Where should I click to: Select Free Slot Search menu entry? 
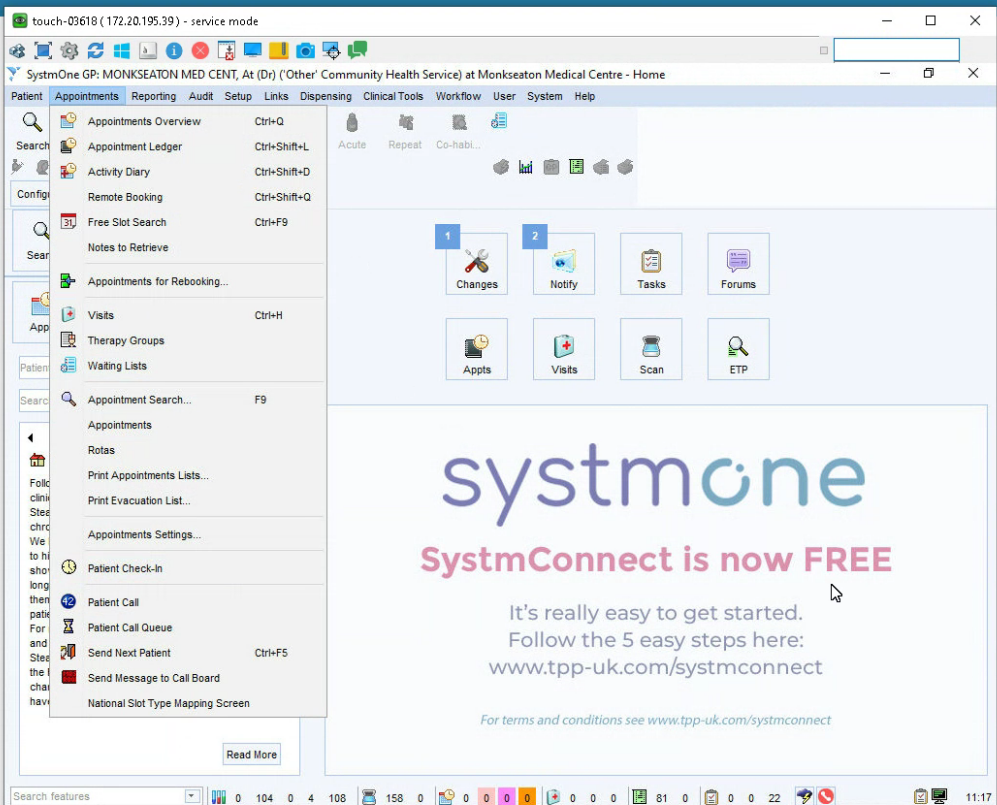(x=188, y=222)
